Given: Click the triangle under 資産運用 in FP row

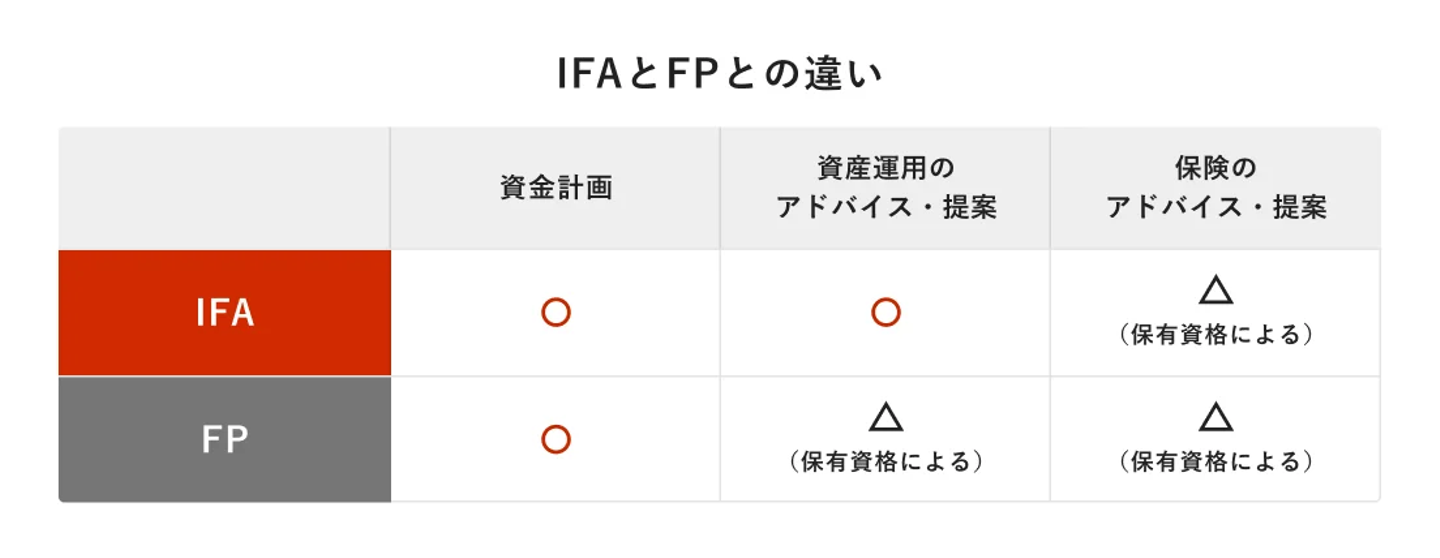Looking at the screenshot, I should [885, 417].
